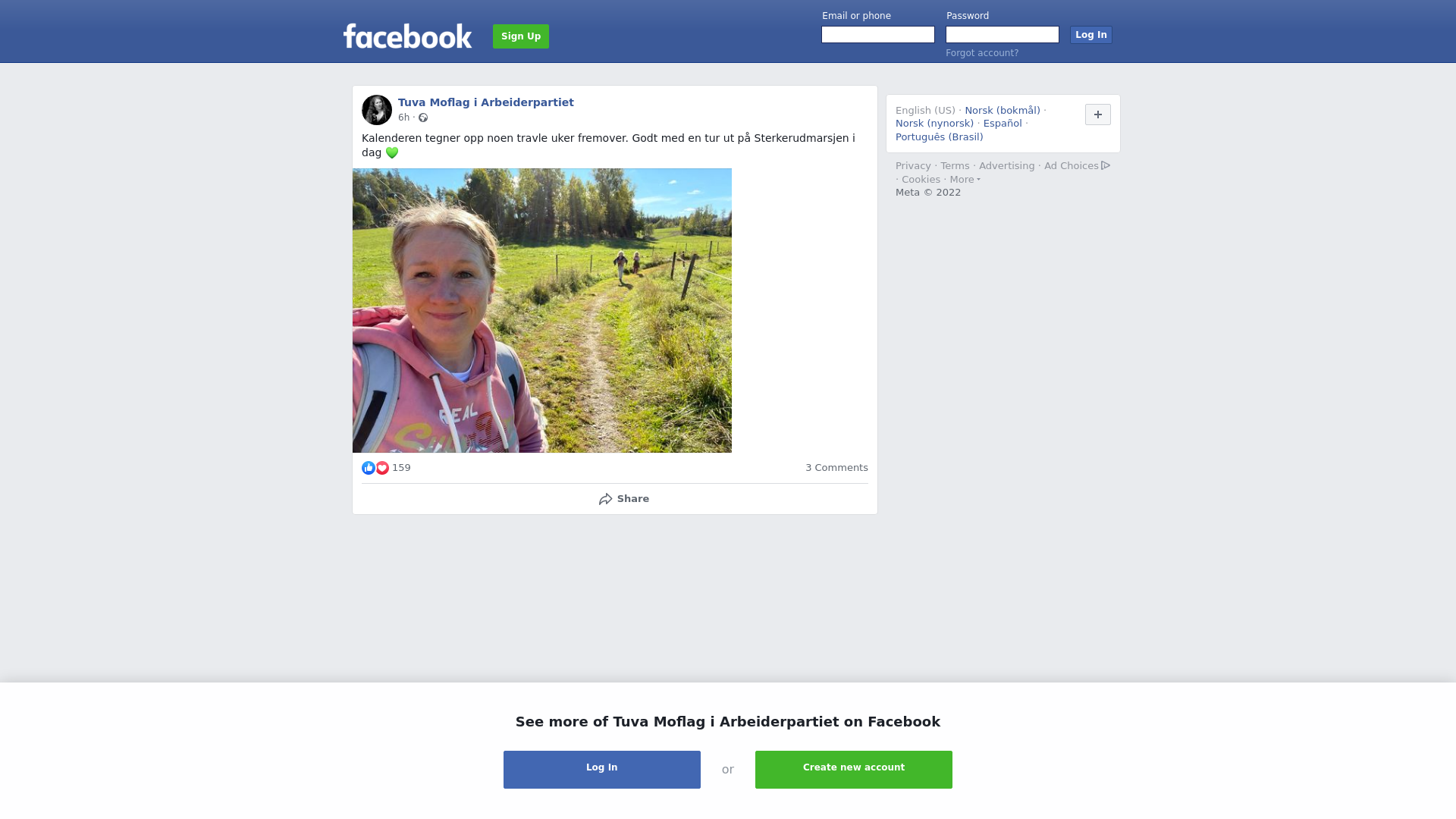Click the blue Like reaction icon
The image size is (1456, 819).
(x=369, y=468)
